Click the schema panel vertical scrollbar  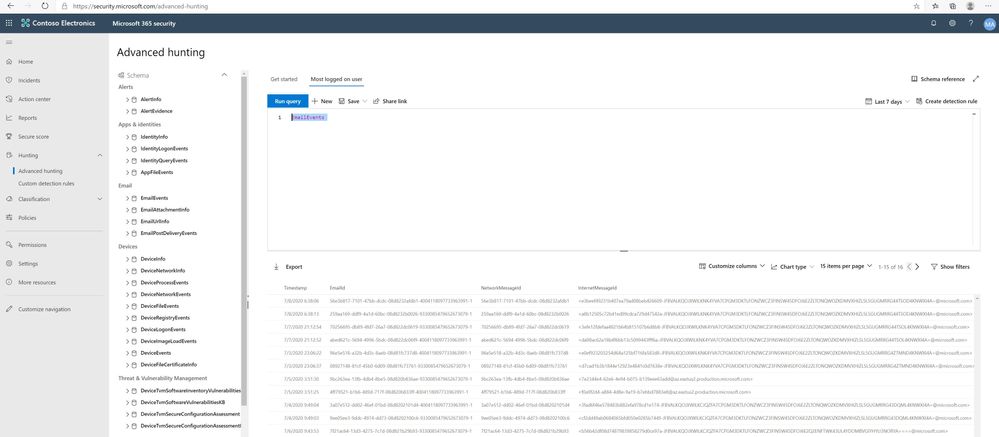coord(243,239)
